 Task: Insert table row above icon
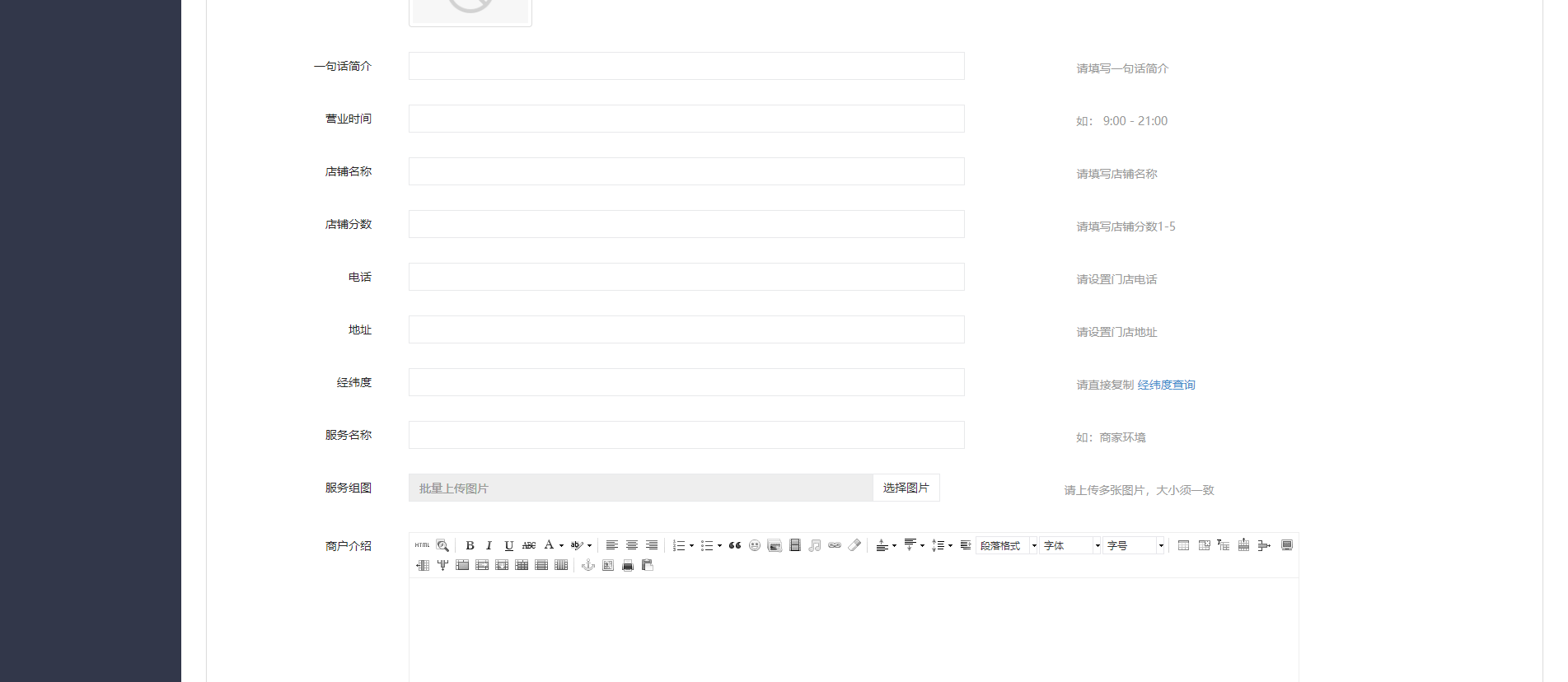(x=1243, y=545)
